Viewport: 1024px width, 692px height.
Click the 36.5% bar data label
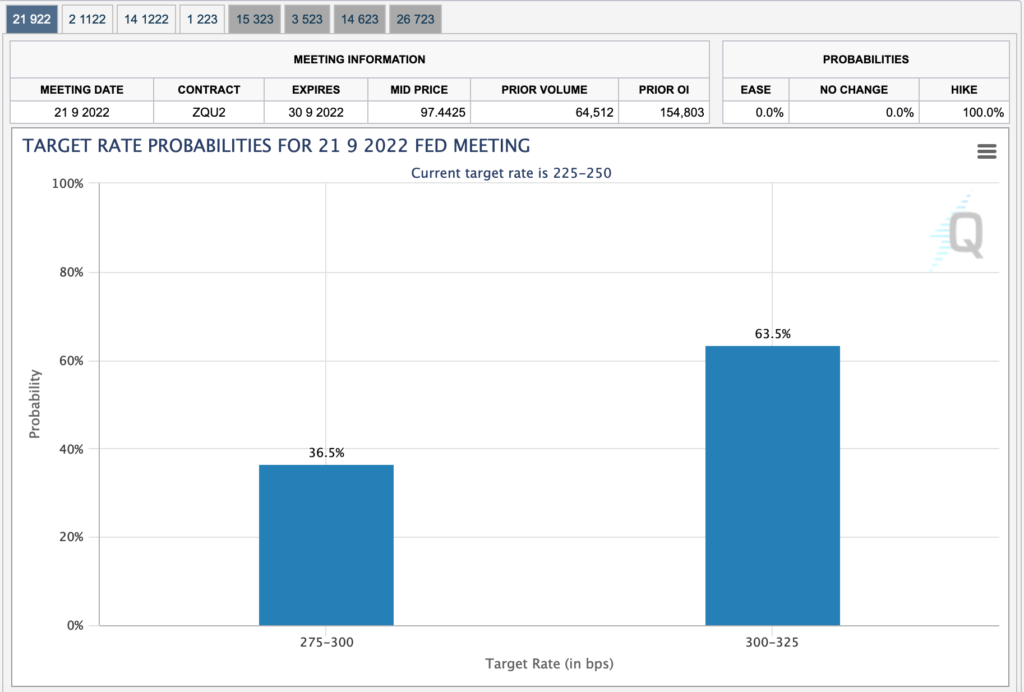(326, 453)
